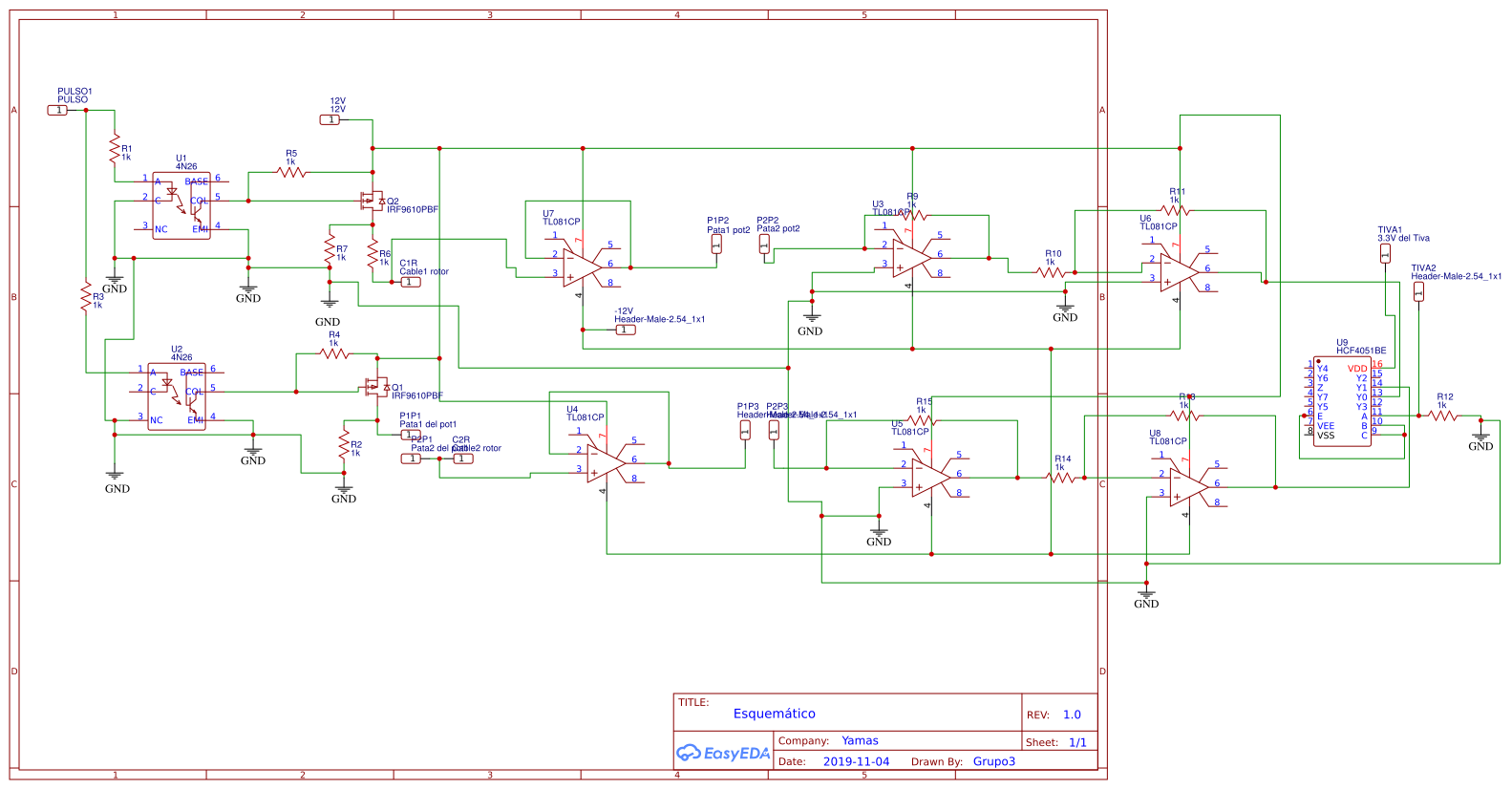Select resistor R3 on the left
Screen dimensions: 1512x789
point(86,298)
